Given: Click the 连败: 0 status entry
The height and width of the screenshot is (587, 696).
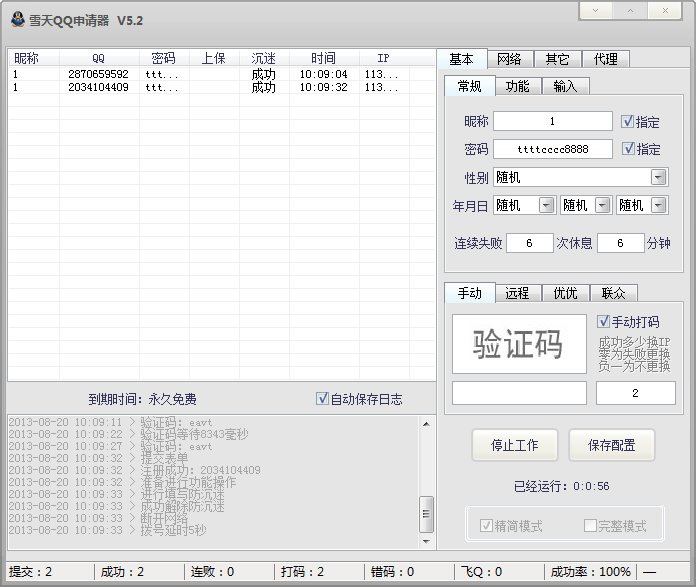Looking at the screenshot, I should click(212, 571).
